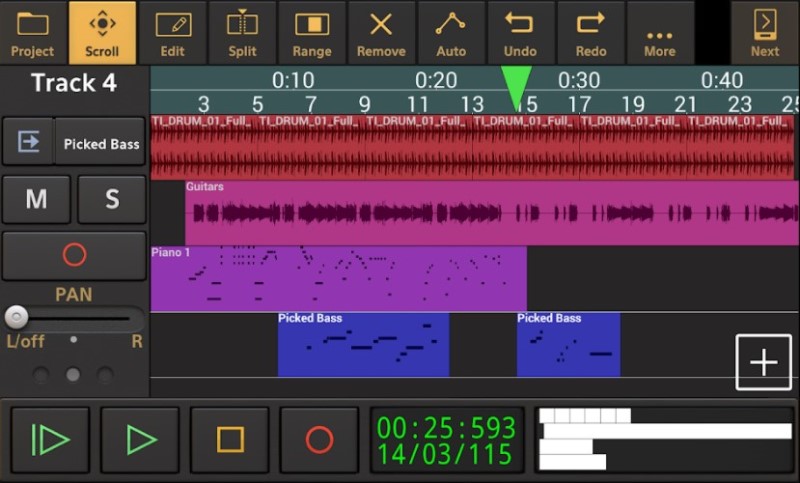Solo Track 4 with S button
800x483 pixels.
[x=112, y=199]
